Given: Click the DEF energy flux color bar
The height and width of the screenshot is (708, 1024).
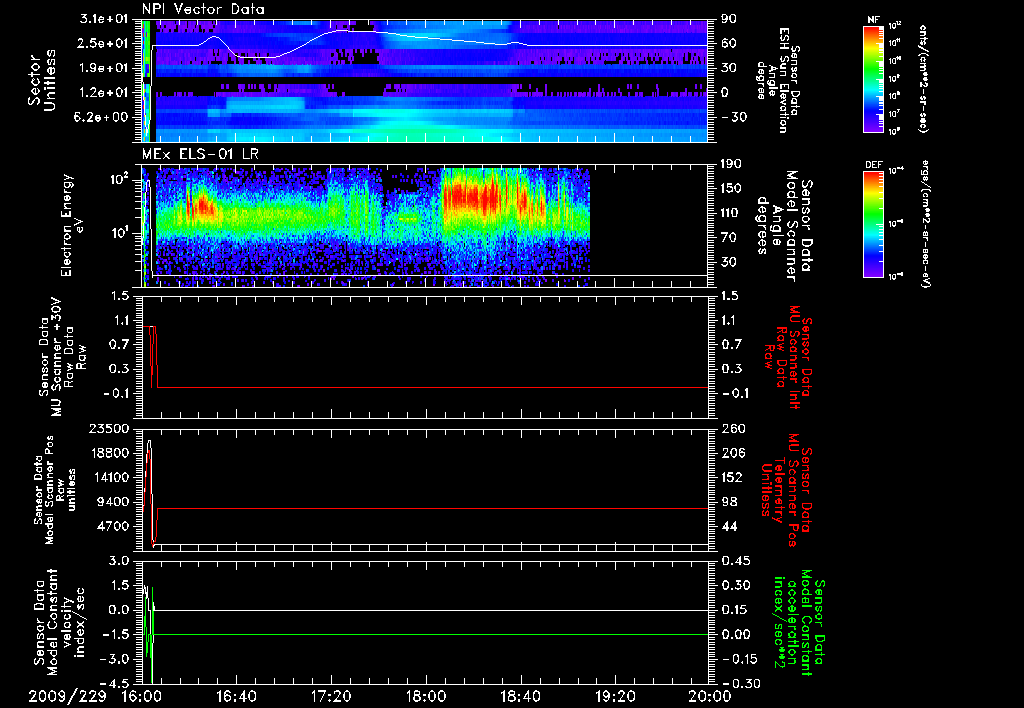Looking at the screenshot, I should click(874, 224).
